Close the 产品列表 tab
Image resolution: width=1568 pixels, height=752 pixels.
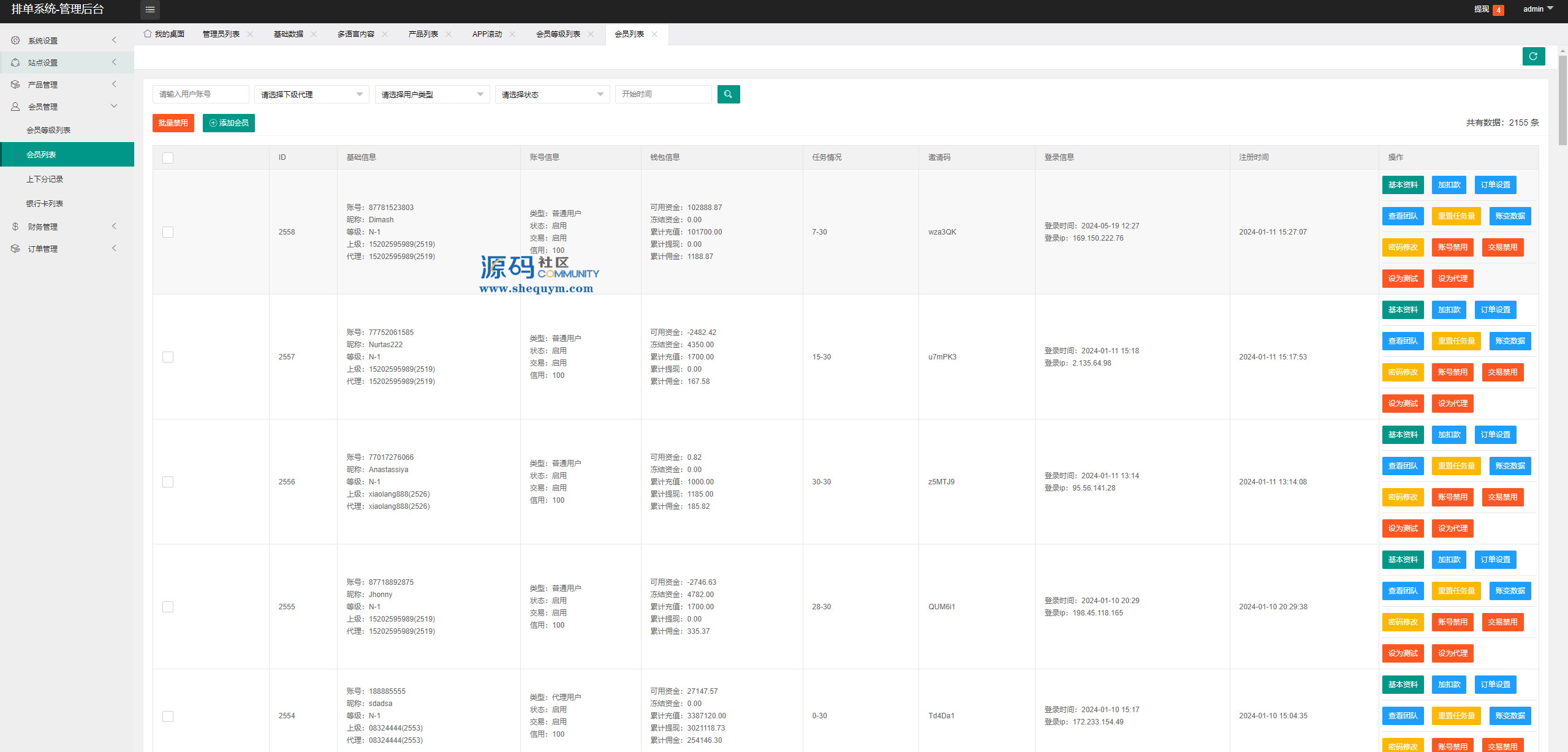[449, 34]
